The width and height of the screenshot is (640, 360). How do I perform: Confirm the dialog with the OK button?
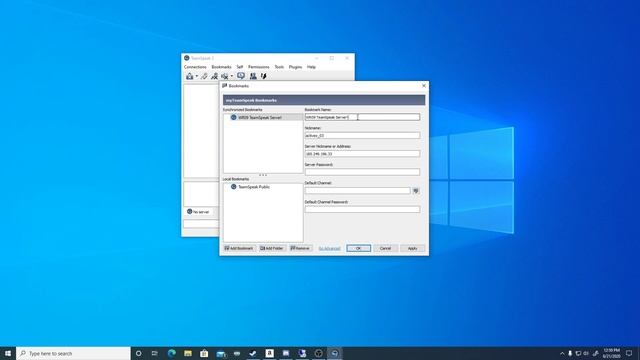358,248
